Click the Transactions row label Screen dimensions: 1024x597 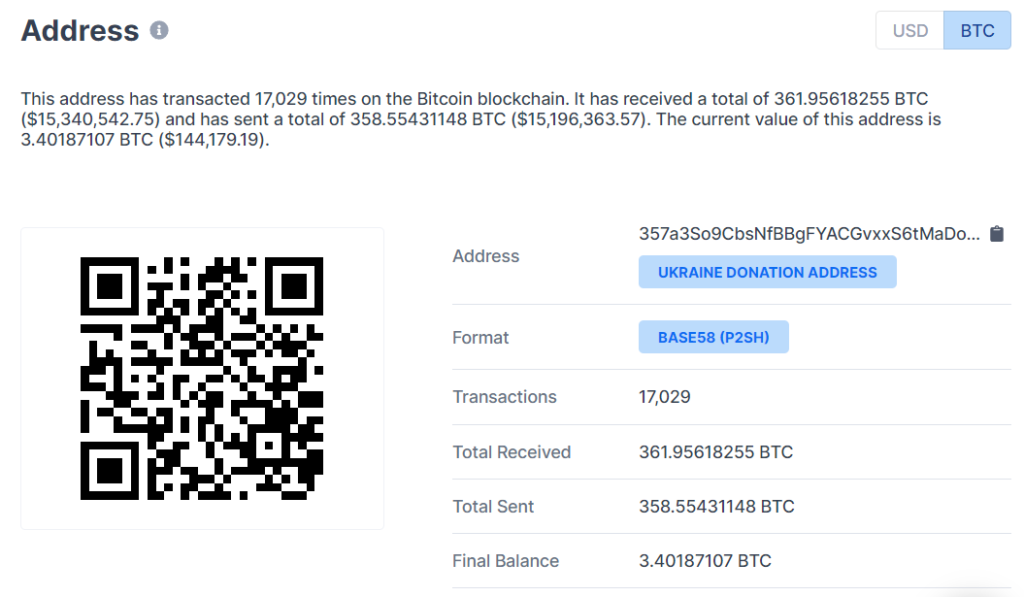pyautogui.click(x=504, y=397)
